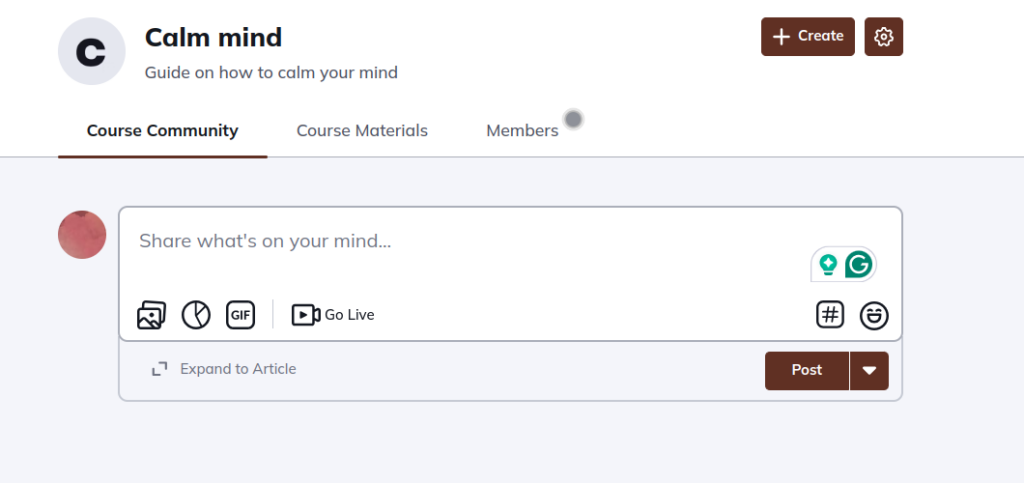Insert a GIF into the post
Image resolution: width=1024 pixels, height=483 pixels.
[x=241, y=315]
